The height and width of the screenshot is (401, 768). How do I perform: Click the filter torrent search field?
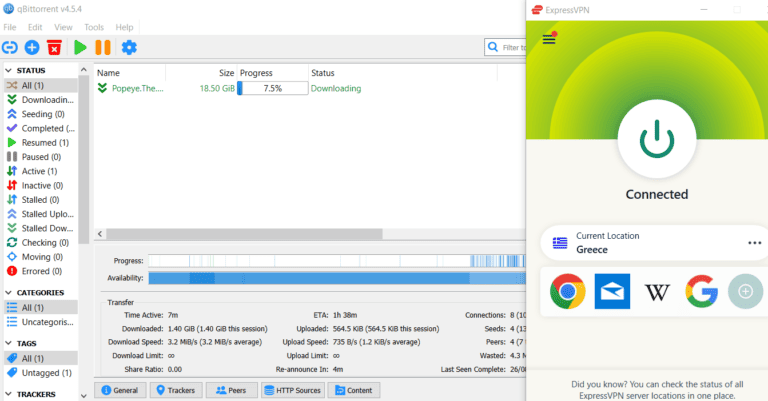pyautogui.click(x=510, y=47)
